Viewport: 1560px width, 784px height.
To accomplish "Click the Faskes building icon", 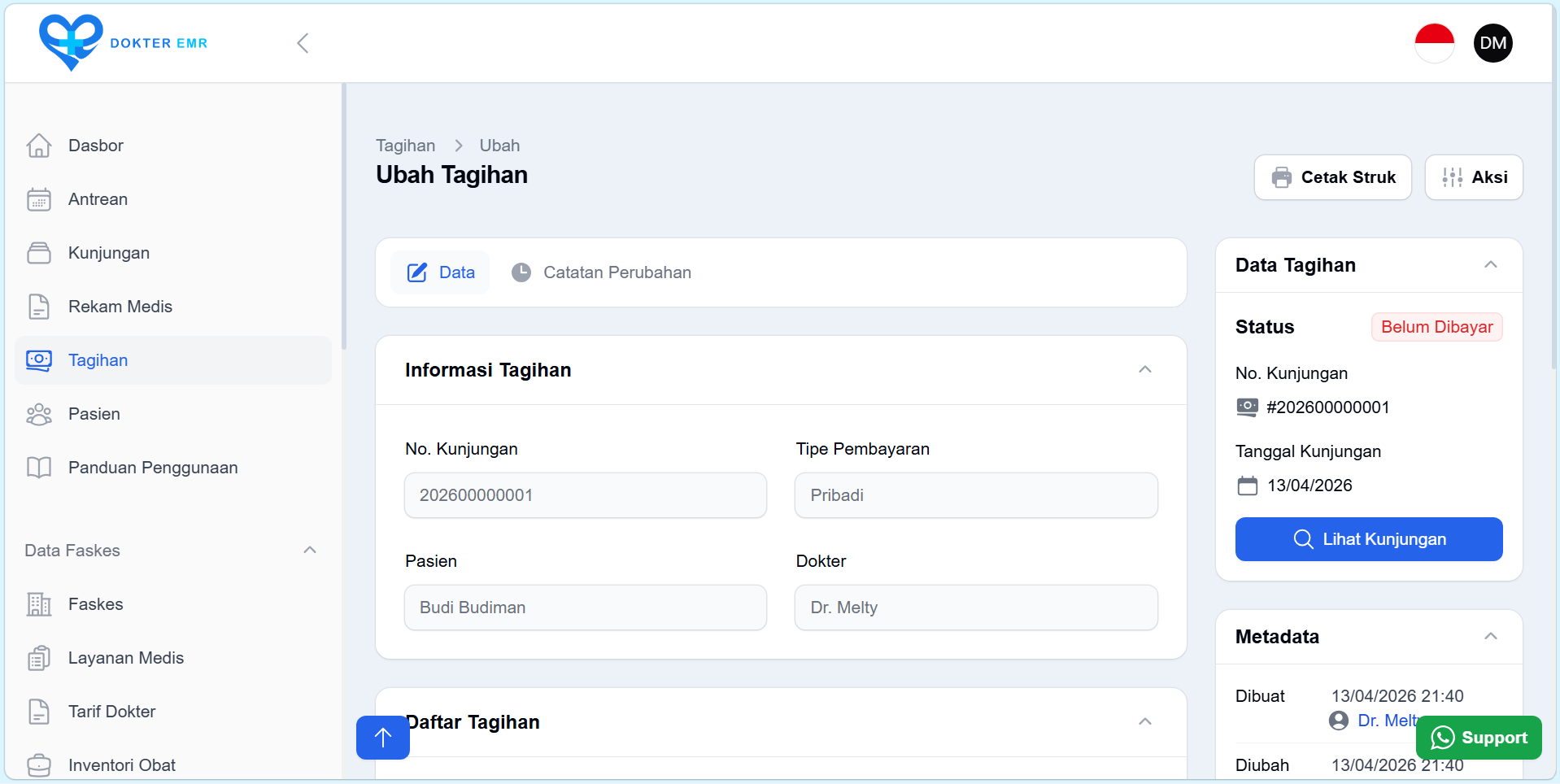I will pyautogui.click(x=39, y=604).
